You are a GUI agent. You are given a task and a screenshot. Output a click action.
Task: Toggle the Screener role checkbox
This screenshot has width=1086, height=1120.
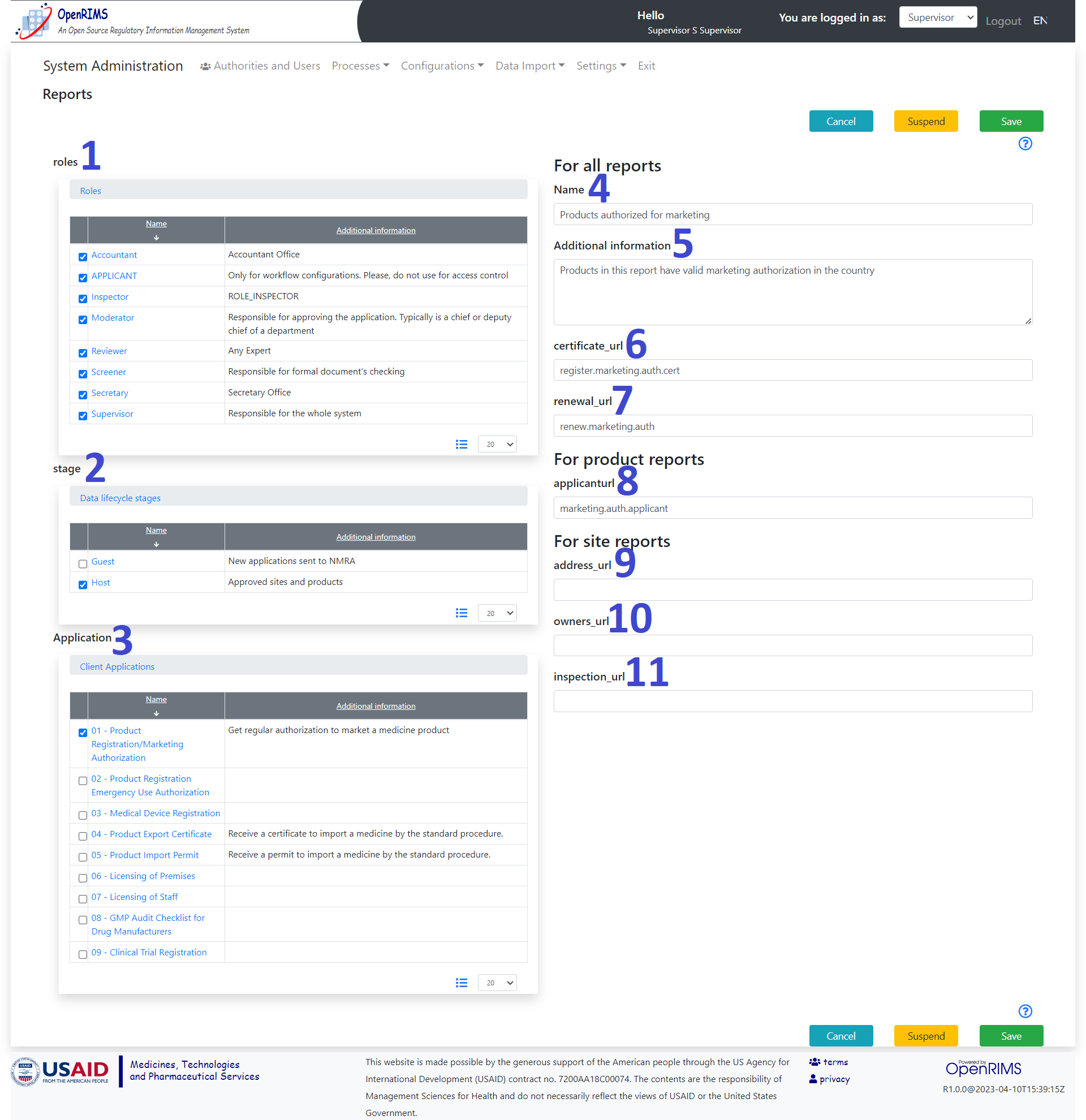click(83, 374)
